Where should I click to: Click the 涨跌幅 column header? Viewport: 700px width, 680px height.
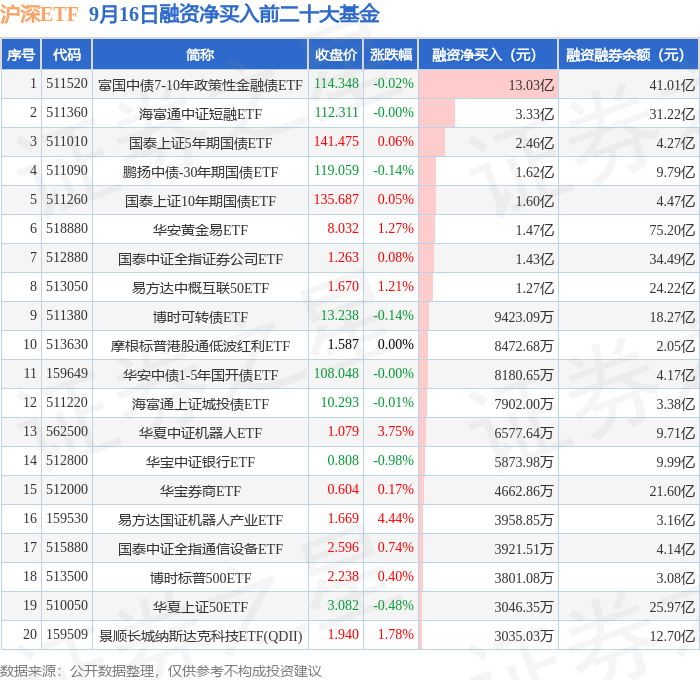[391, 54]
